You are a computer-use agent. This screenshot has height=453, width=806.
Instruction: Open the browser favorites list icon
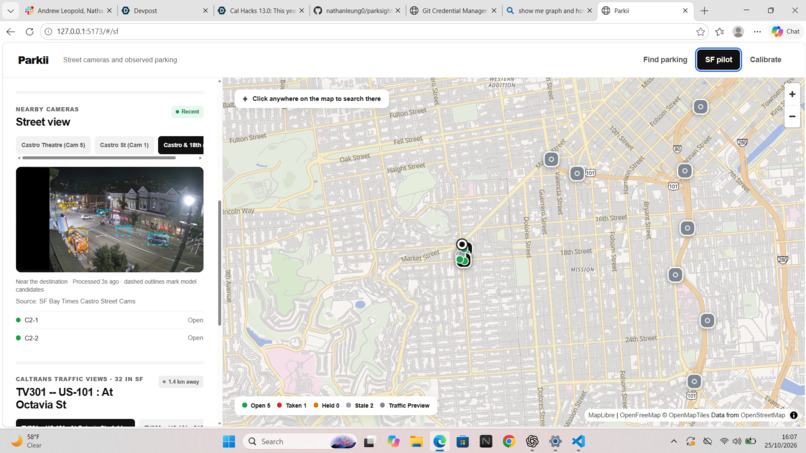pyautogui.click(x=719, y=31)
